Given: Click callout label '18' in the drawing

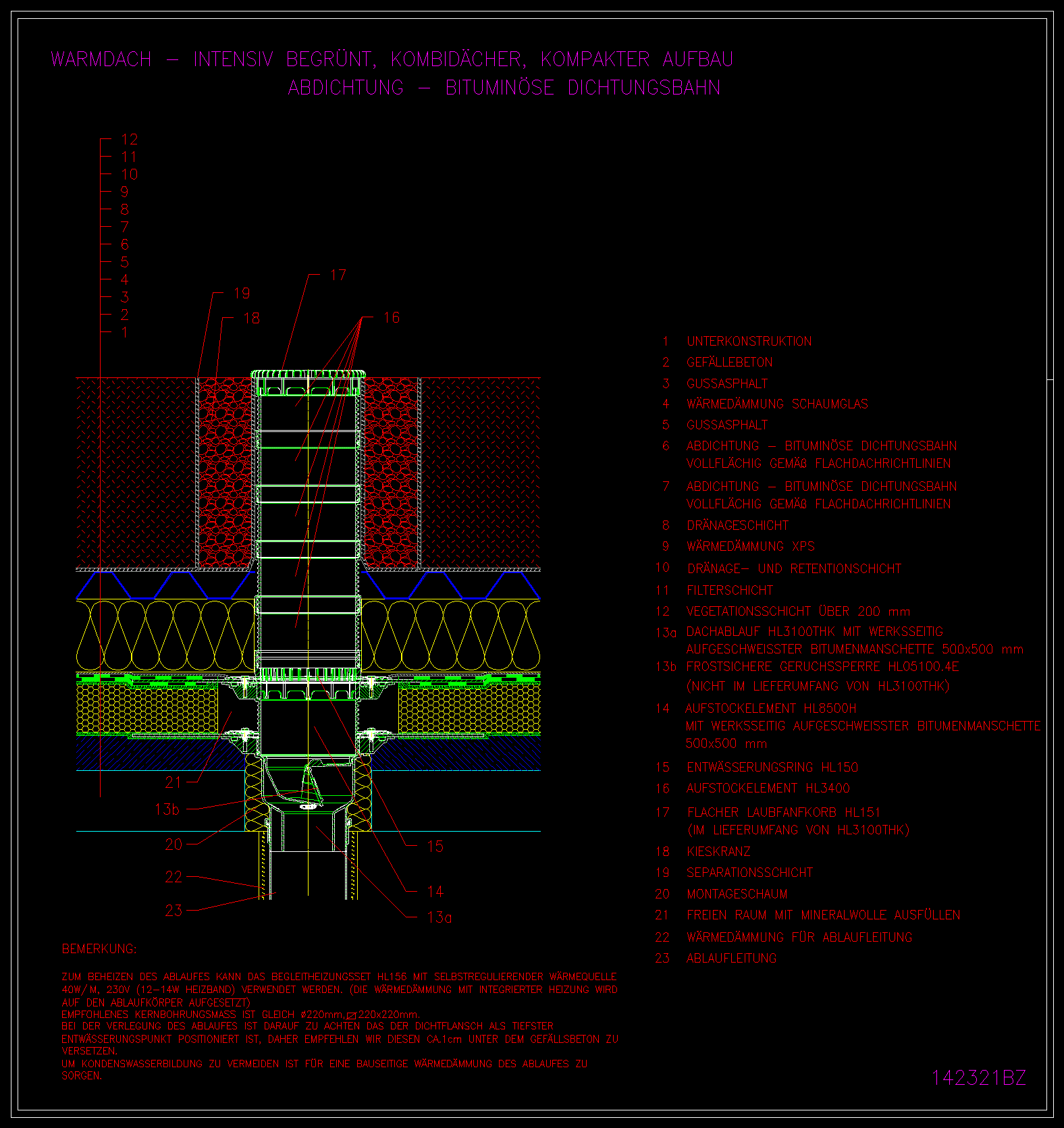Looking at the screenshot, I should coord(251,318).
